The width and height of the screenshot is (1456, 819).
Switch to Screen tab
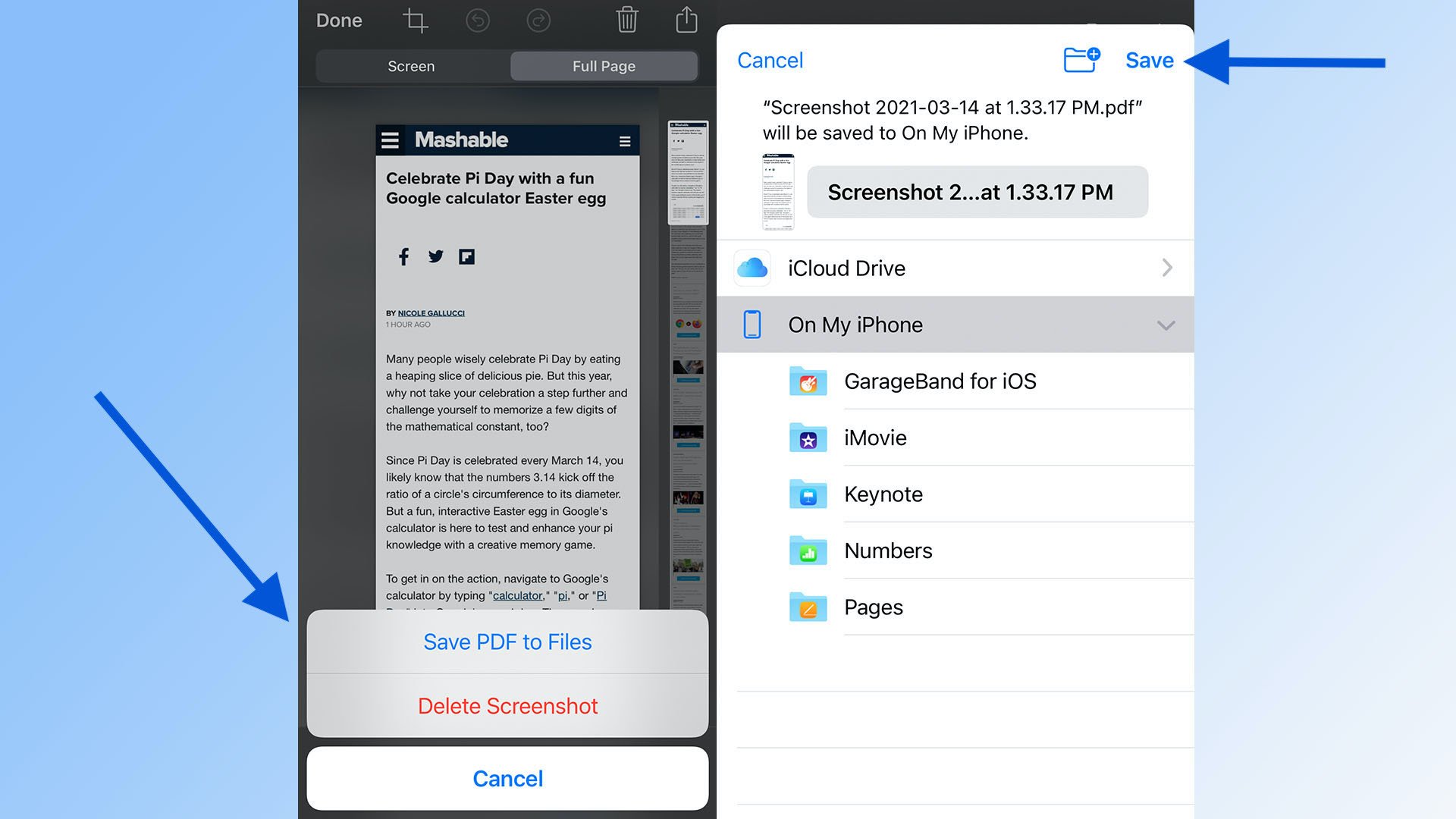pos(411,66)
